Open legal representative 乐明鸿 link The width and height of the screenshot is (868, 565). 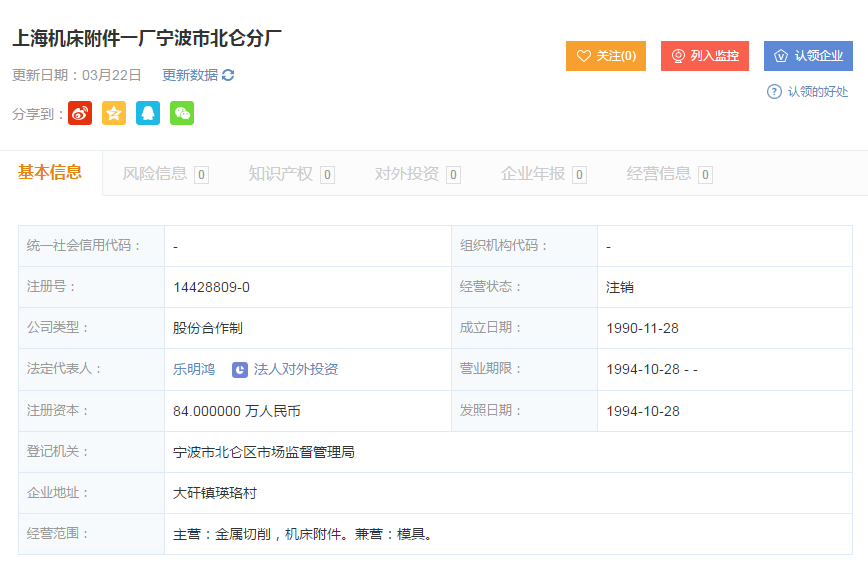(x=194, y=369)
